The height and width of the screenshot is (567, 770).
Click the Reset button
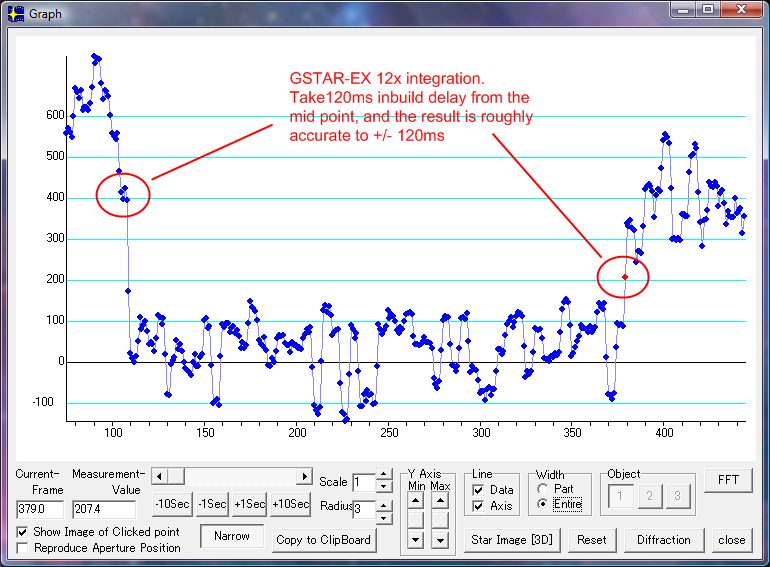592,540
